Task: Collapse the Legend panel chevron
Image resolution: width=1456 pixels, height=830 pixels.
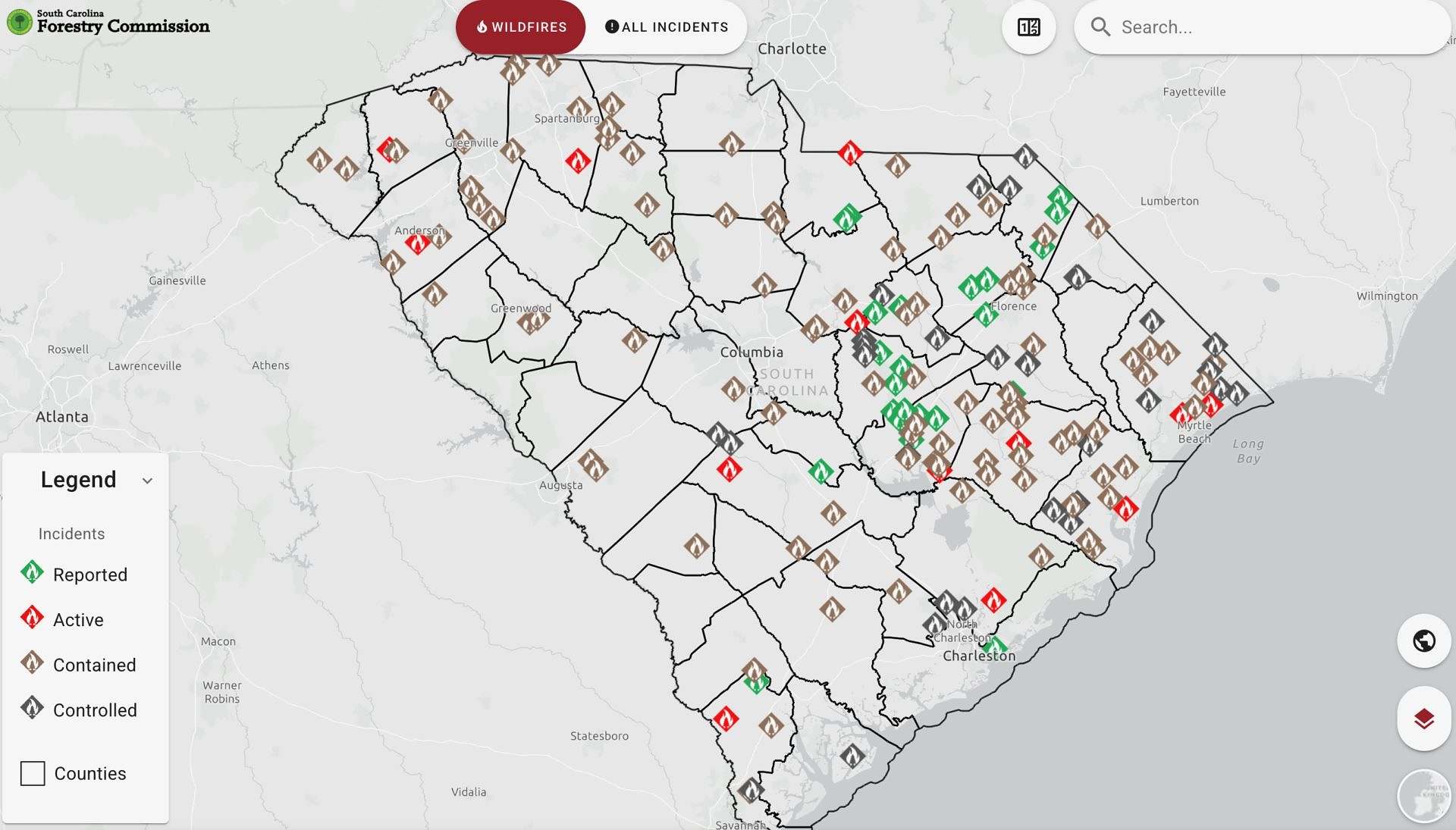Action: [148, 481]
